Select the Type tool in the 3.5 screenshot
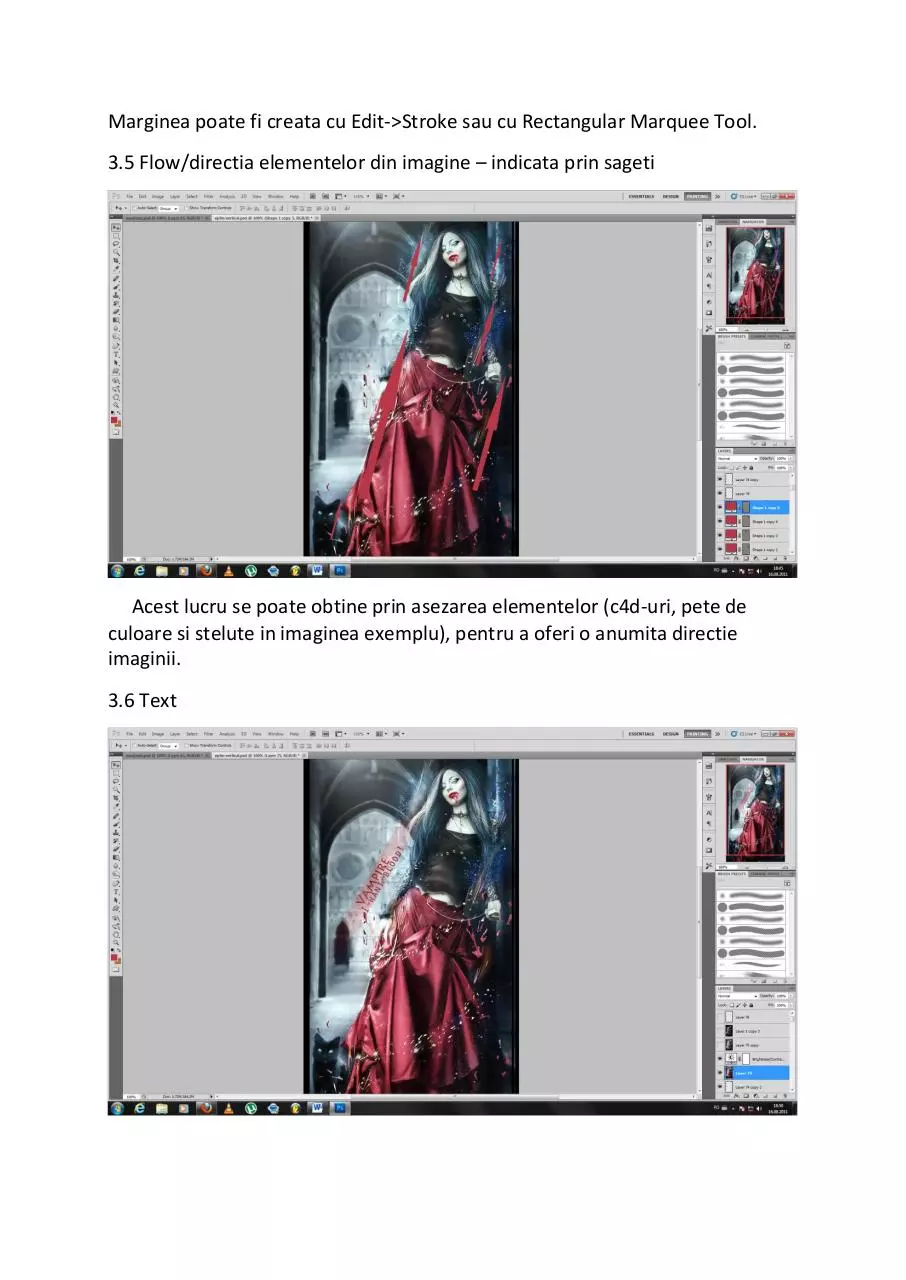 tap(116, 354)
